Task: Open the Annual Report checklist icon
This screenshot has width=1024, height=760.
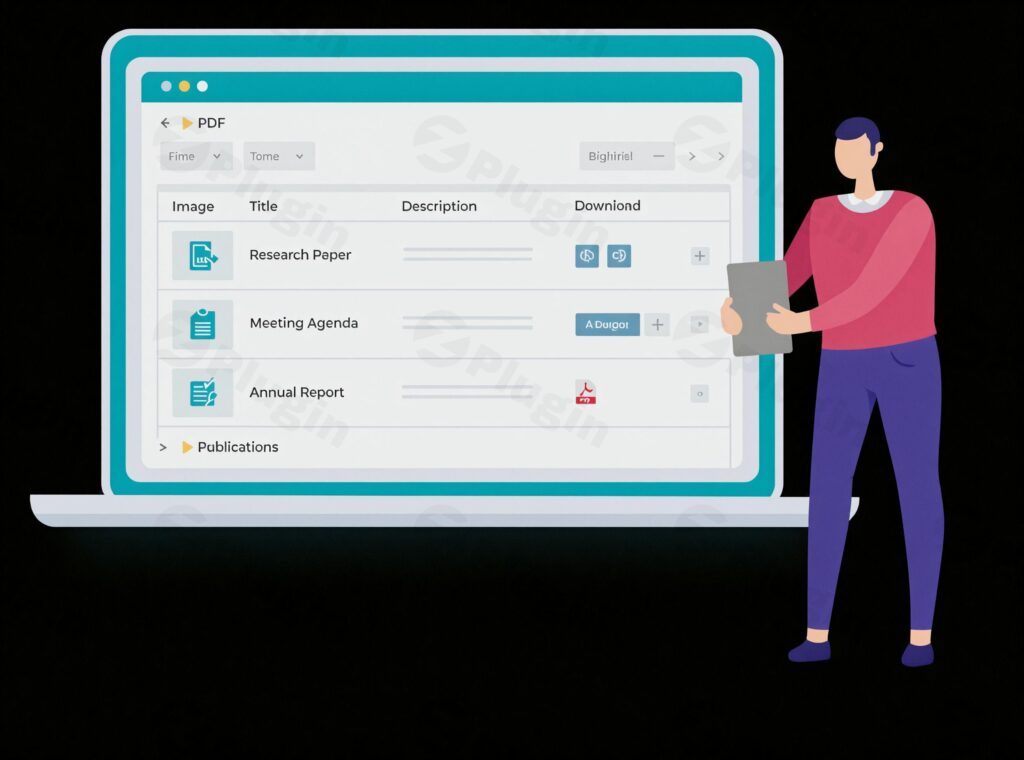Action: click(x=203, y=392)
